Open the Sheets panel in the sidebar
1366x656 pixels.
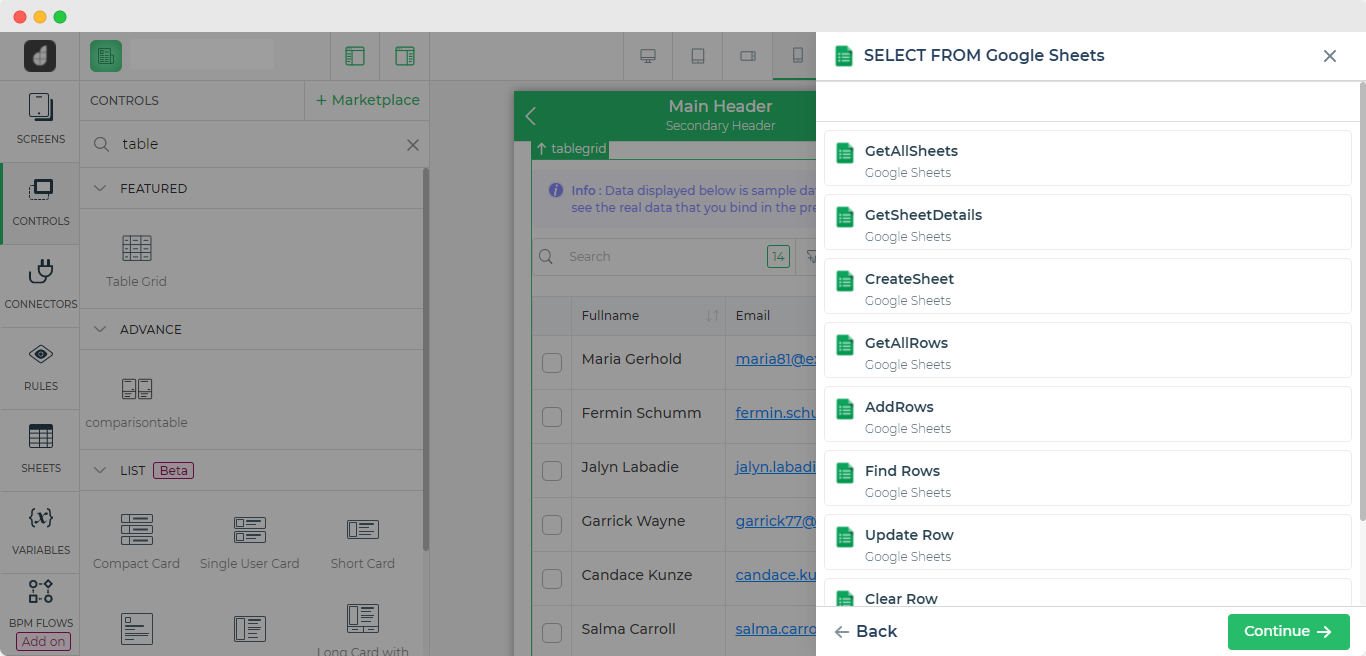coord(40,449)
